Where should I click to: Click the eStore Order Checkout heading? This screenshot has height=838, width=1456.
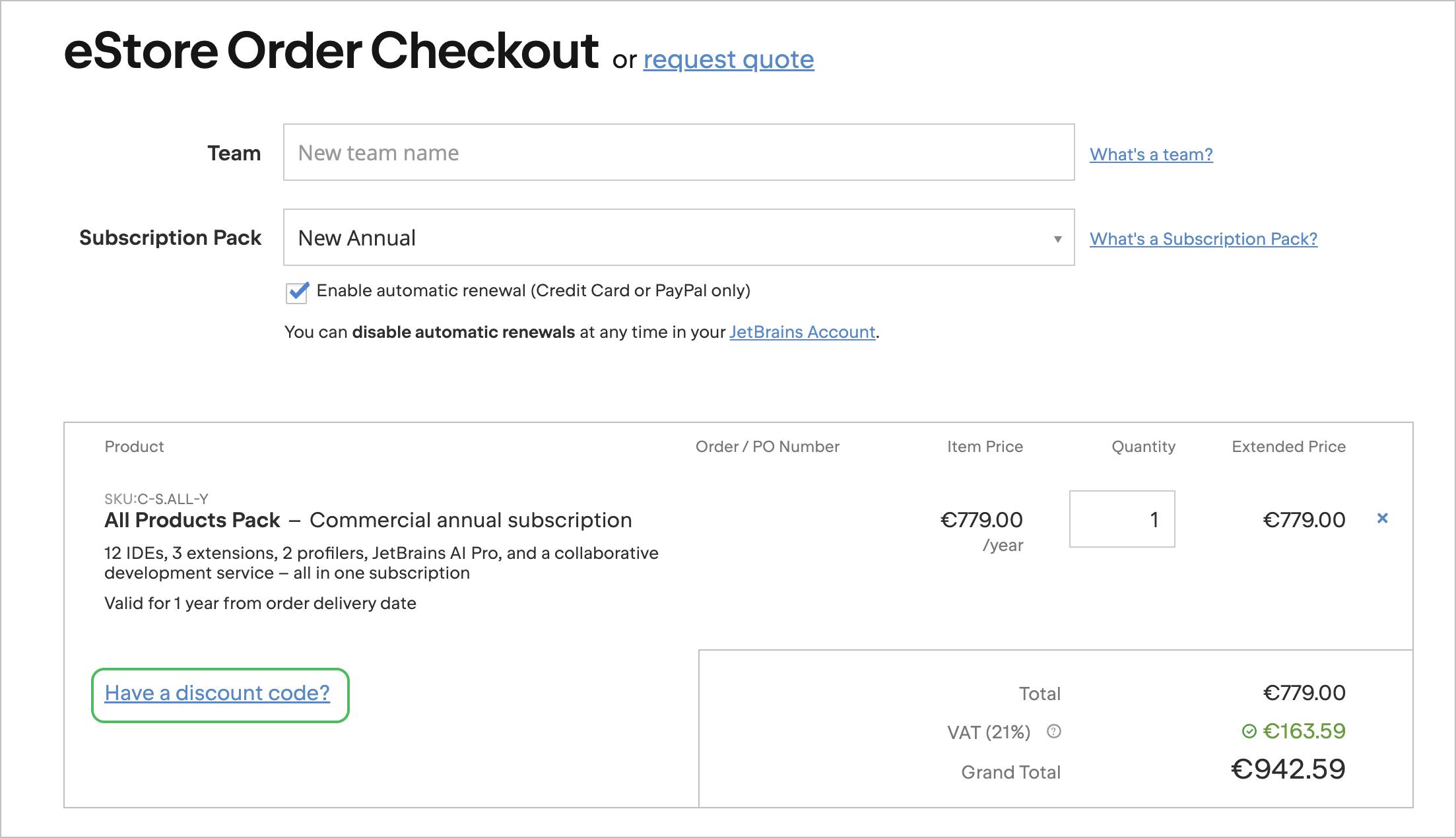point(331,50)
